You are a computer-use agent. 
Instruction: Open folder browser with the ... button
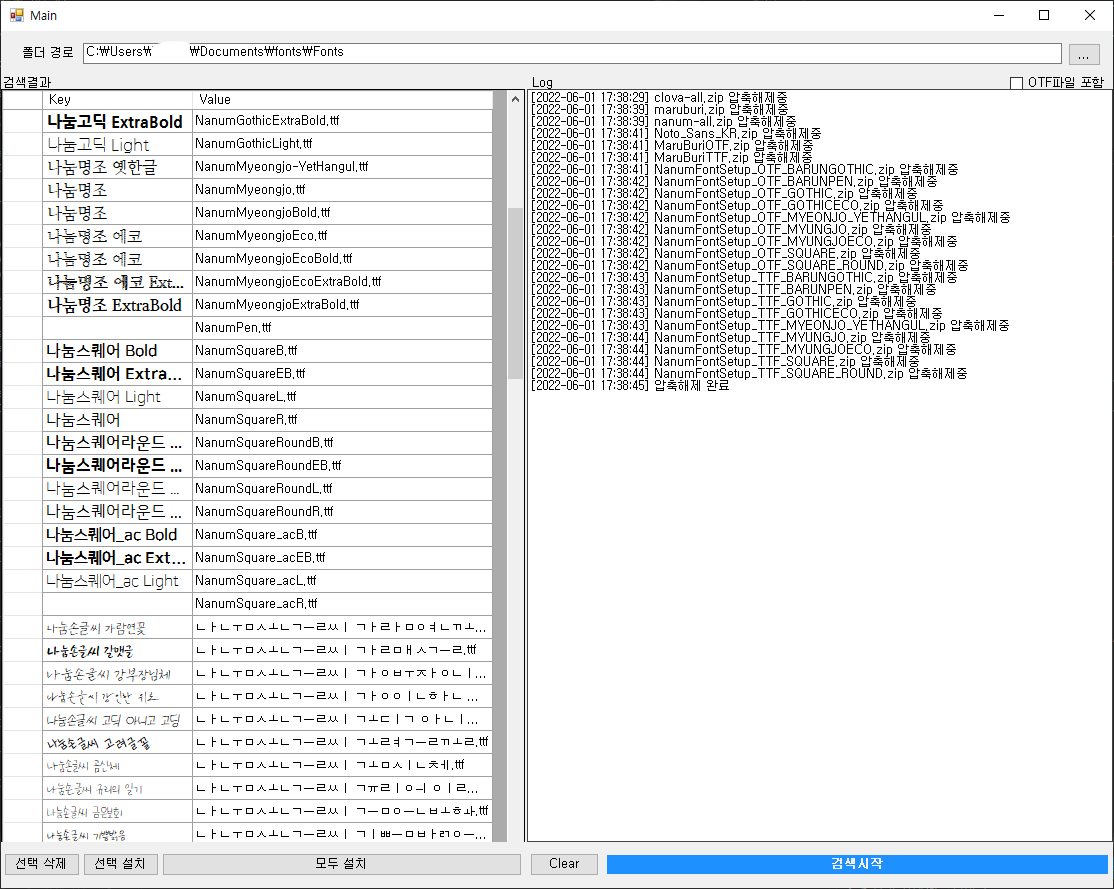[x=1083, y=54]
